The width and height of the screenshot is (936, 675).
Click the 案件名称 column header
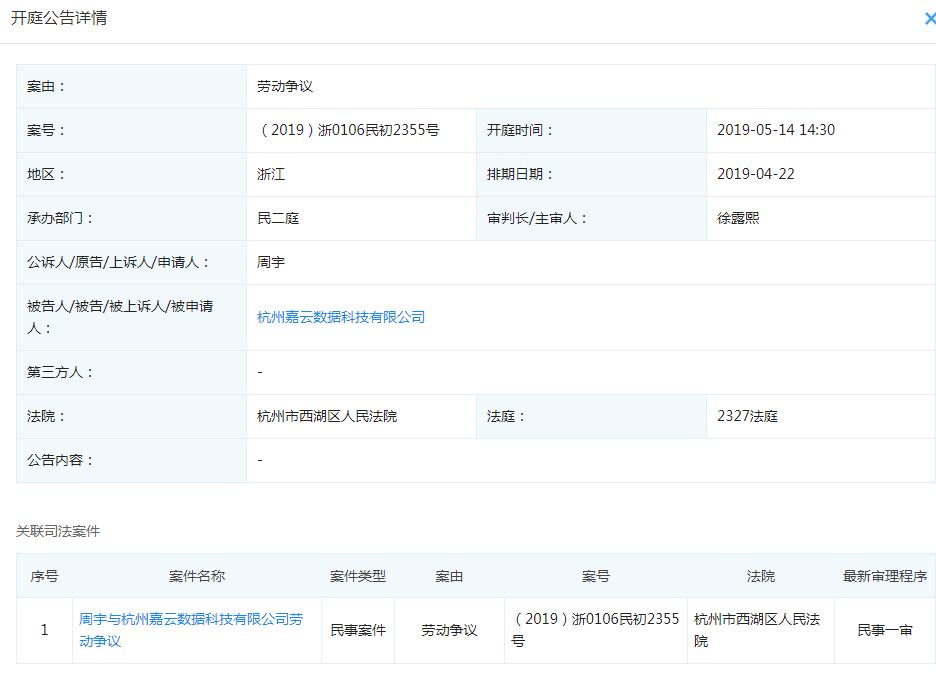(198, 576)
